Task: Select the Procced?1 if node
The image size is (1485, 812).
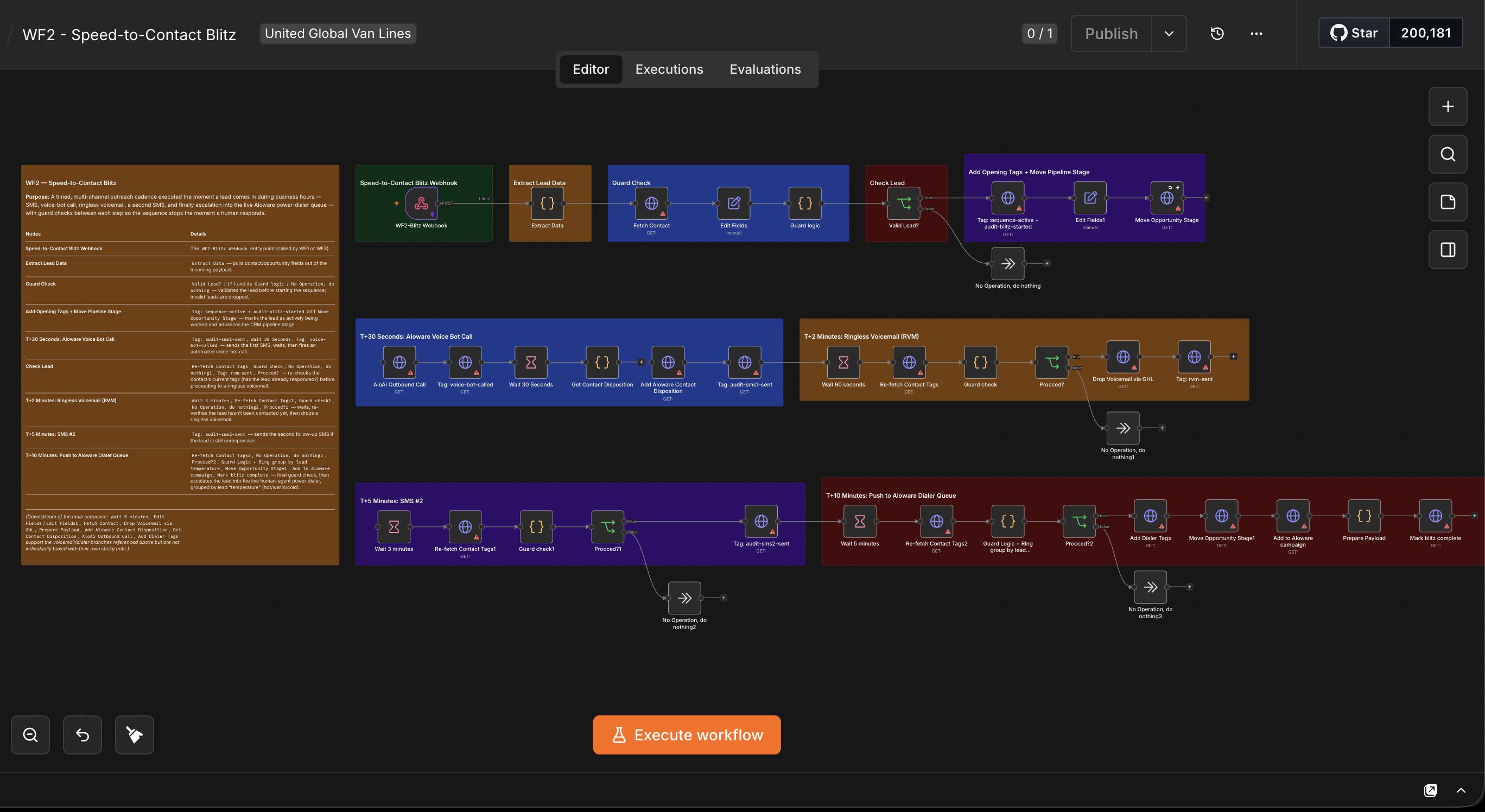Action: coord(607,526)
